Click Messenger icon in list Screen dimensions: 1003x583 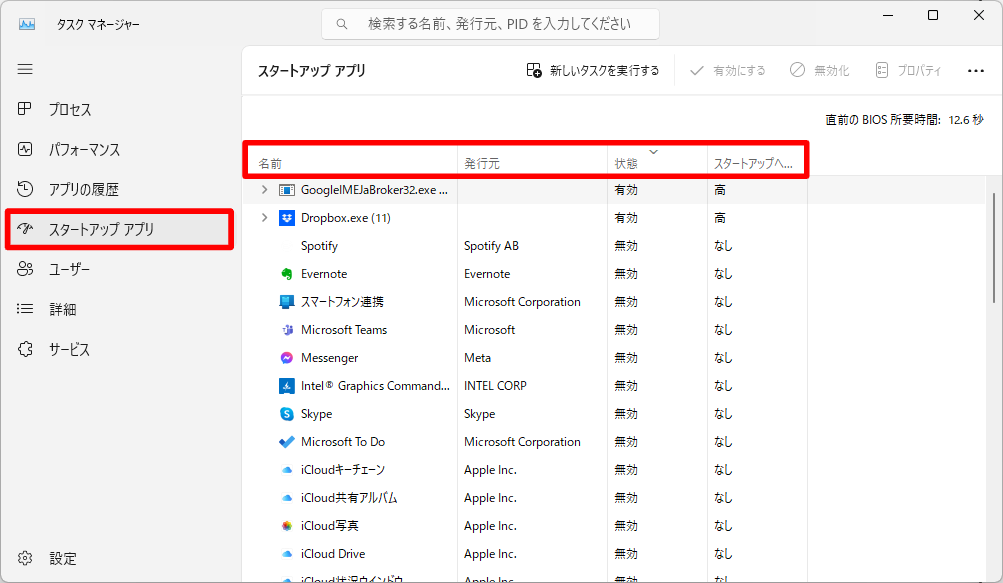click(287, 358)
